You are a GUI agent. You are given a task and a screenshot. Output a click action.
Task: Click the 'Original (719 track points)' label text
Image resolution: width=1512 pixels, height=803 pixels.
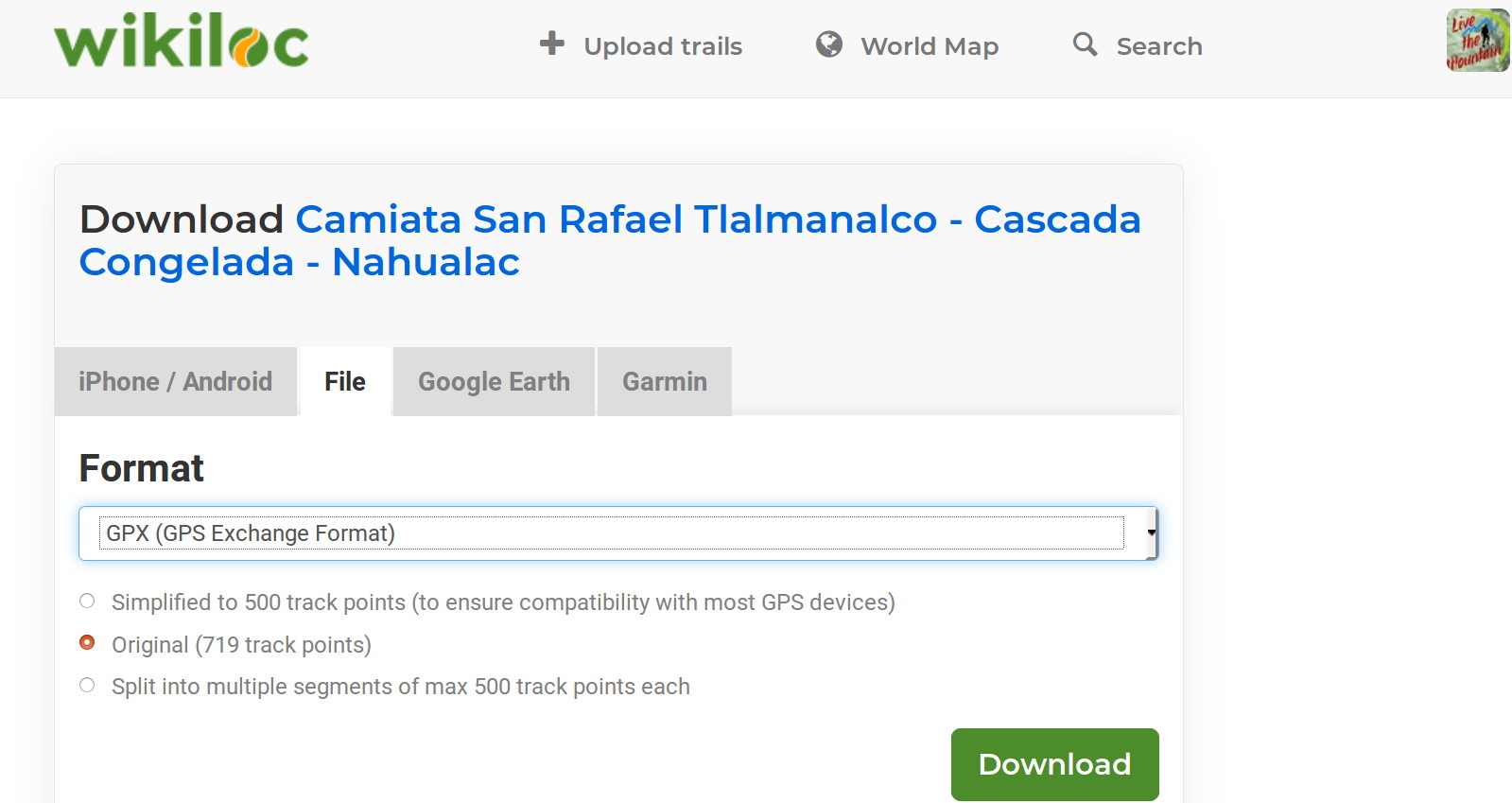click(x=241, y=645)
